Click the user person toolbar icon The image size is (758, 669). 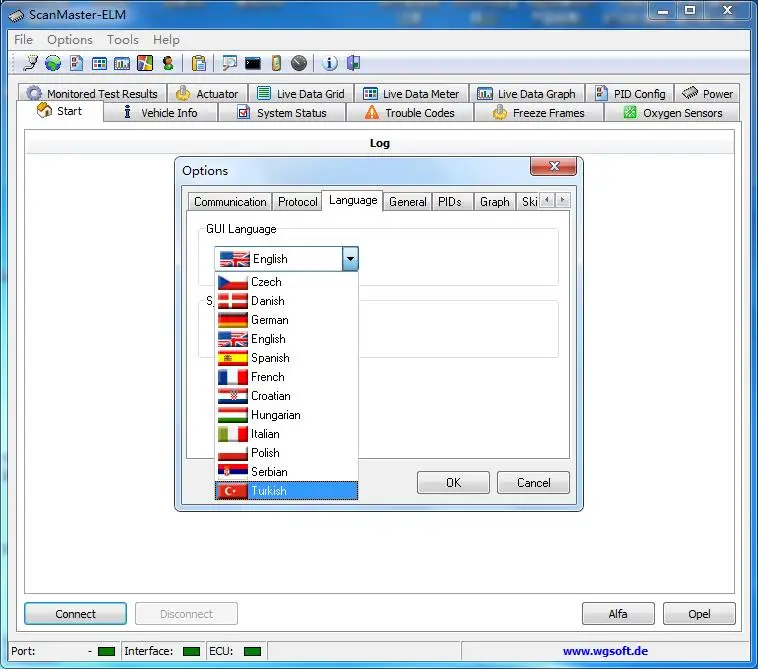pos(168,63)
